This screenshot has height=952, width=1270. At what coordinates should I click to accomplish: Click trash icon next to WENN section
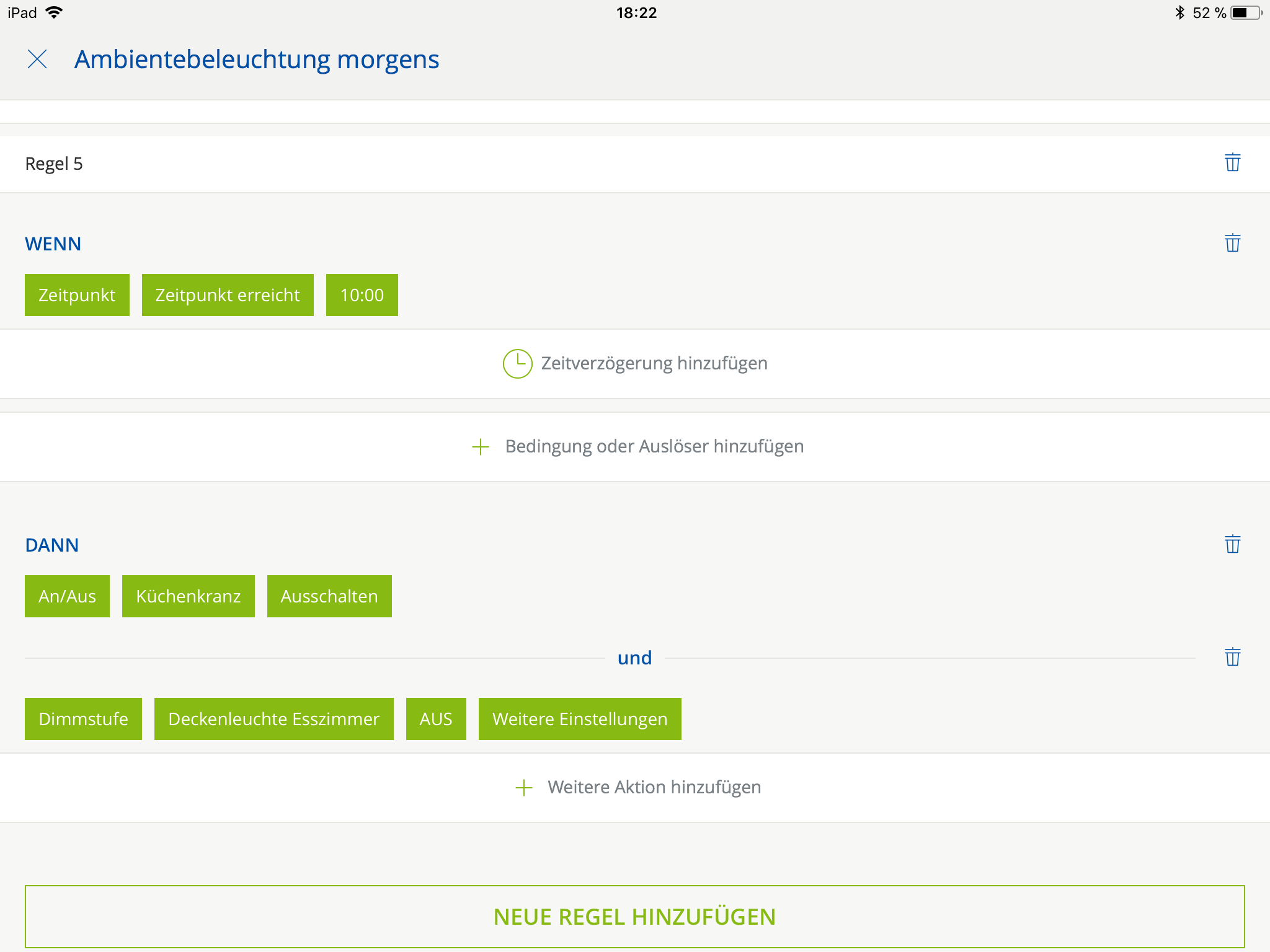(x=1232, y=243)
